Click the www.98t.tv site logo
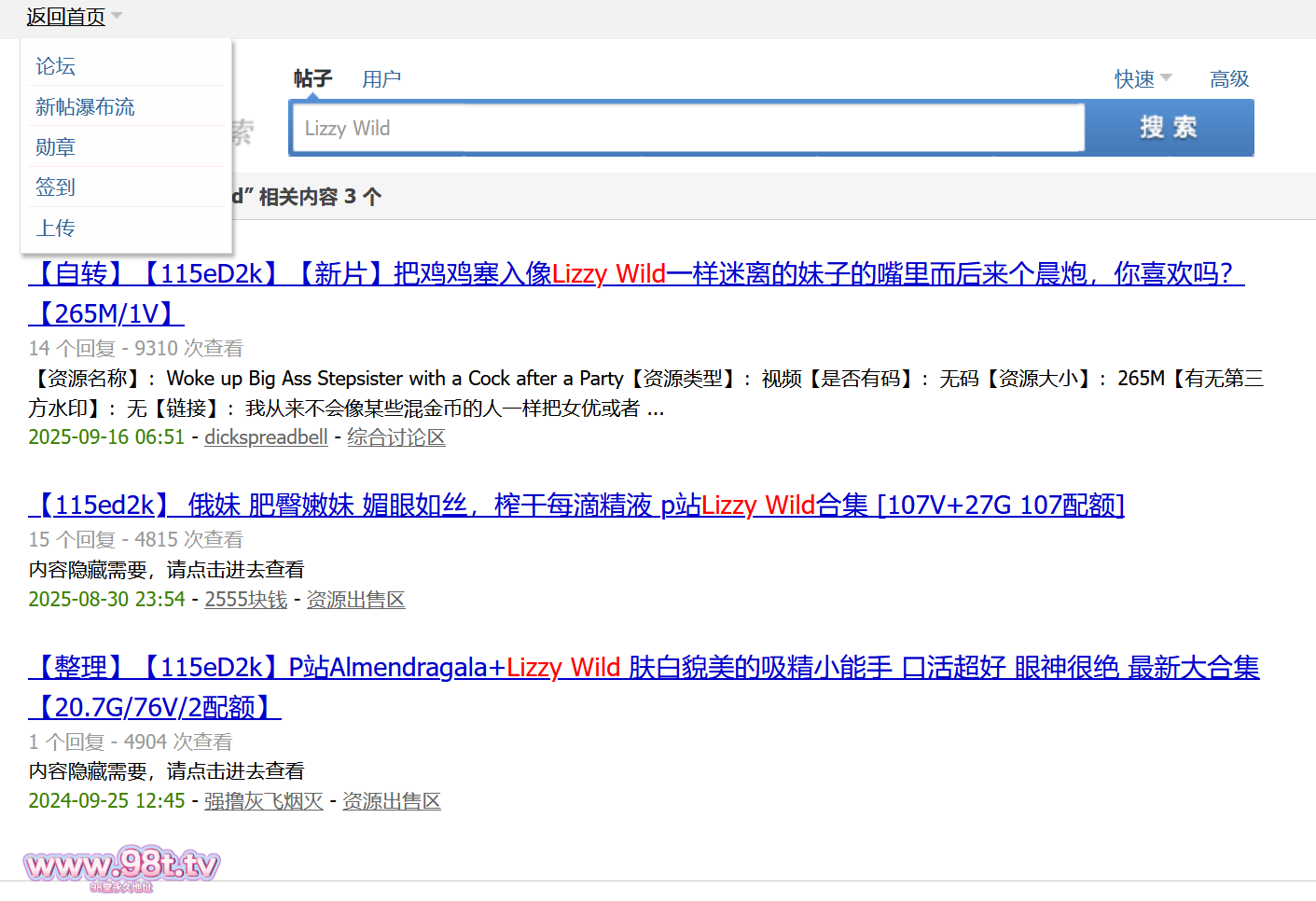The width and height of the screenshot is (1316, 901). [121, 868]
